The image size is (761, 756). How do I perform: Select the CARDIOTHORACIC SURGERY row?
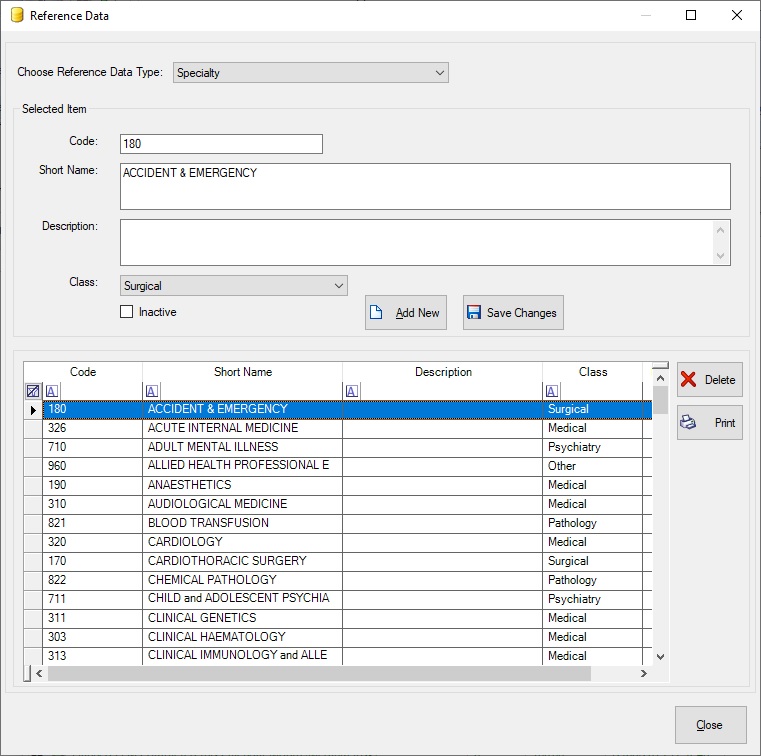pyautogui.click(x=338, y=561)
